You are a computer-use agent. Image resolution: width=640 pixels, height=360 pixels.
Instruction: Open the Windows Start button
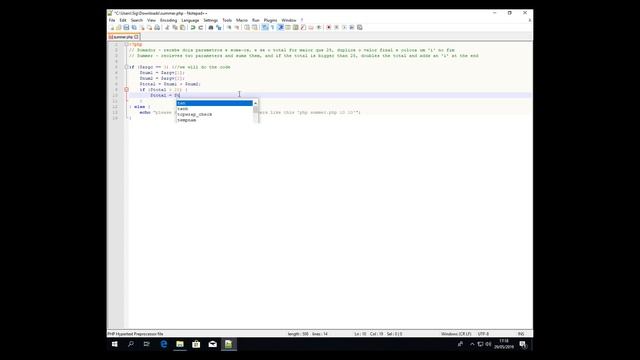coord(115,344)
